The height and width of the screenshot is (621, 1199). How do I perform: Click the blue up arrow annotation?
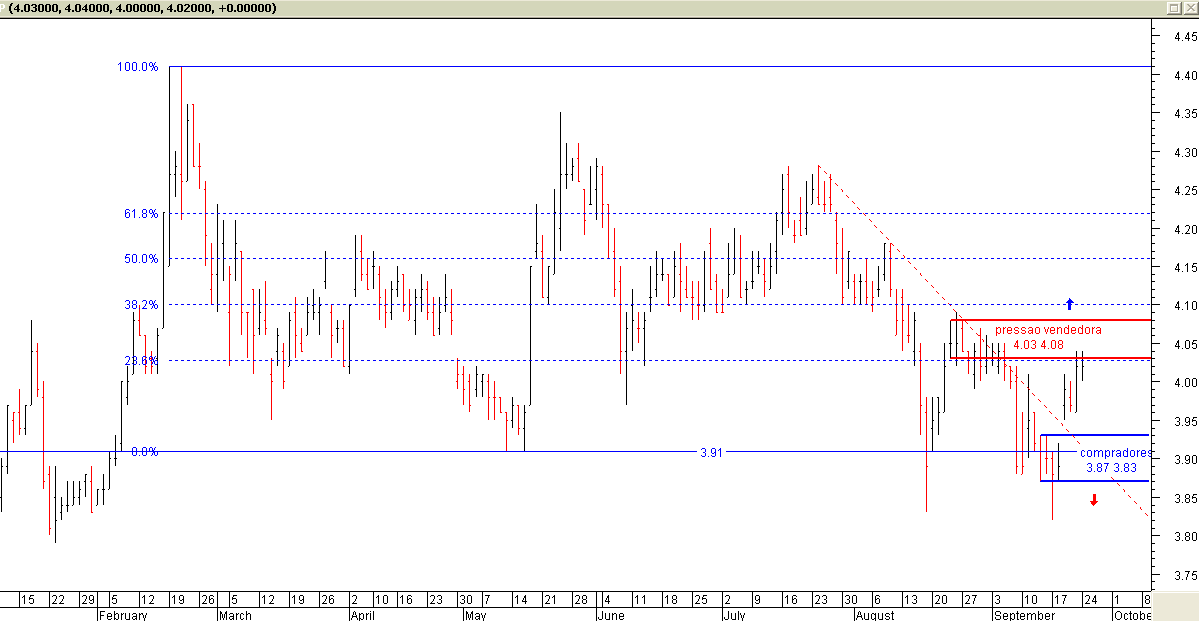(x=1070, y=304)
